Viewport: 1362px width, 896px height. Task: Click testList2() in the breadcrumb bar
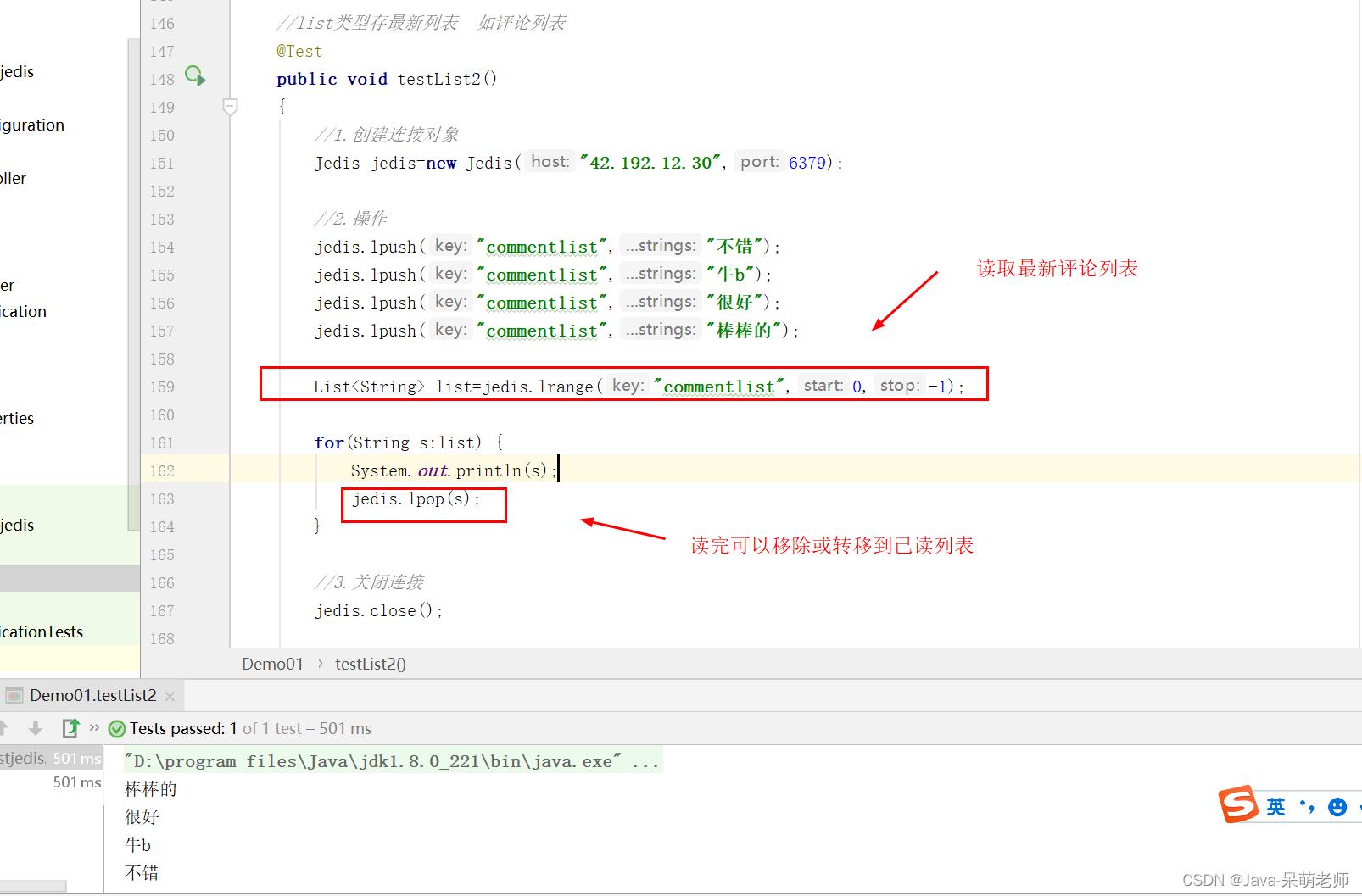[370, 664]
